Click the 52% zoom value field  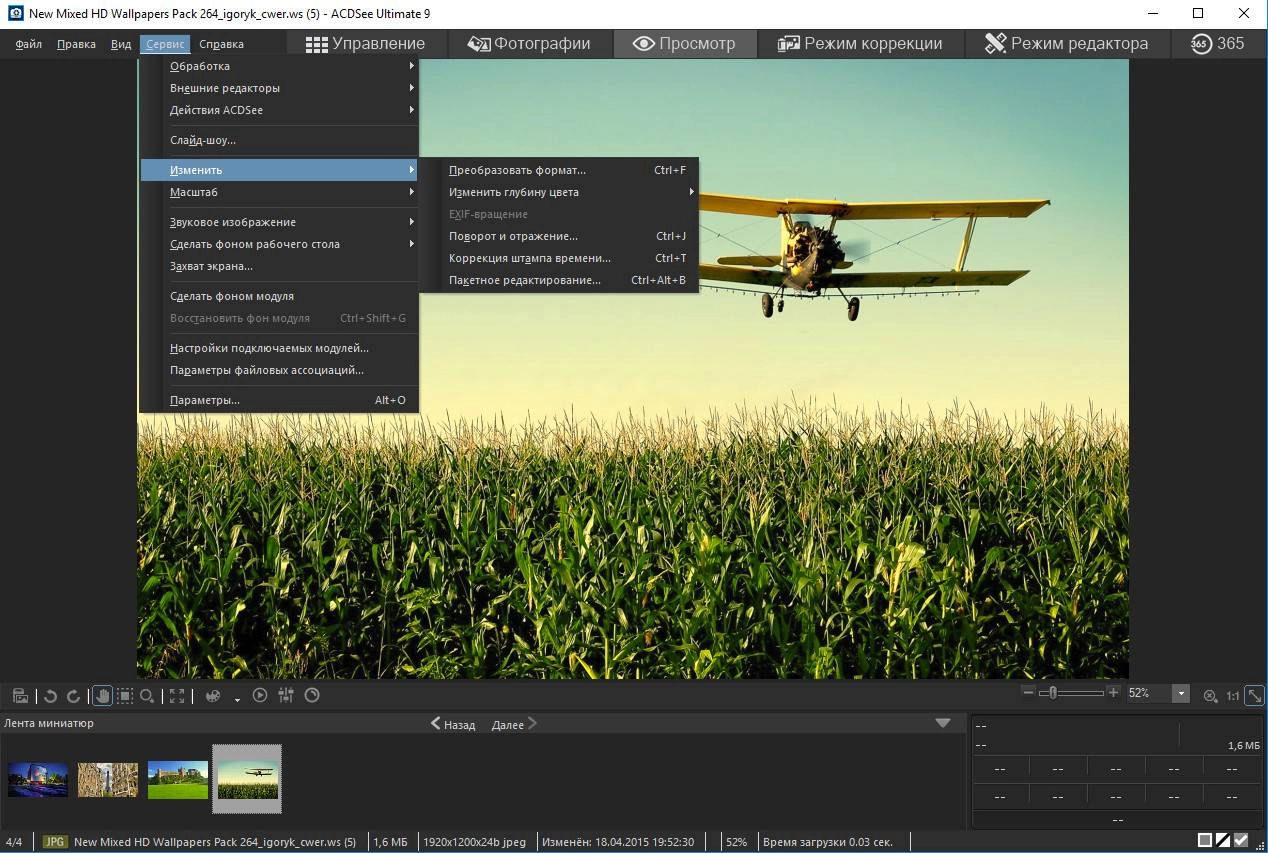(1149, 694)
